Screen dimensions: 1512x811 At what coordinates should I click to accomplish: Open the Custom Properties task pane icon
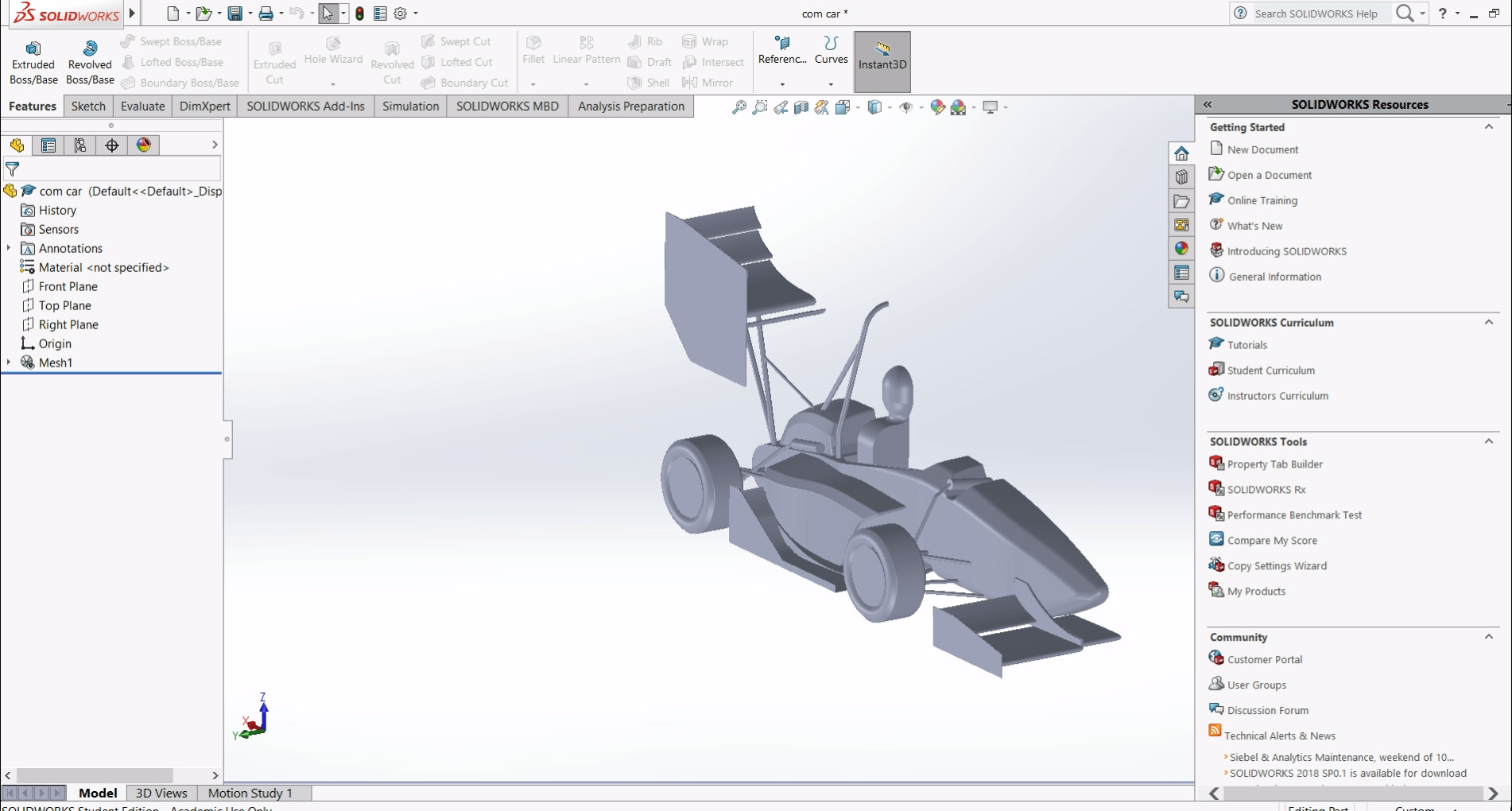(1181, 273)
